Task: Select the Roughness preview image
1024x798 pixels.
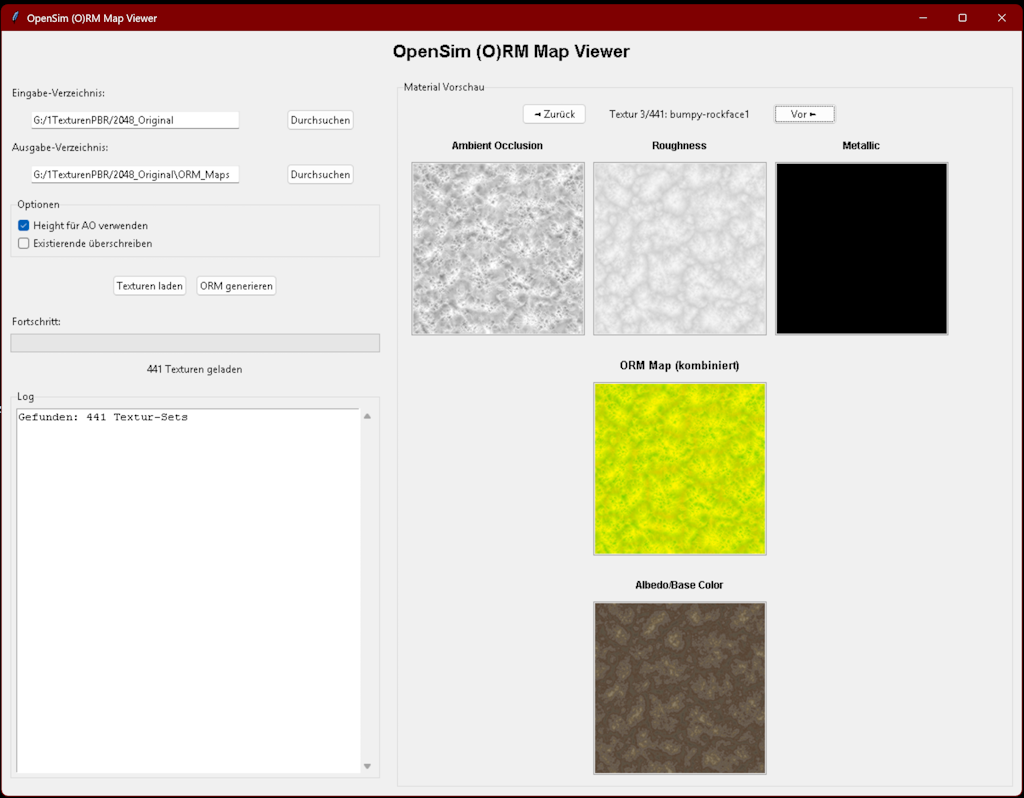Action: point(679,248)
